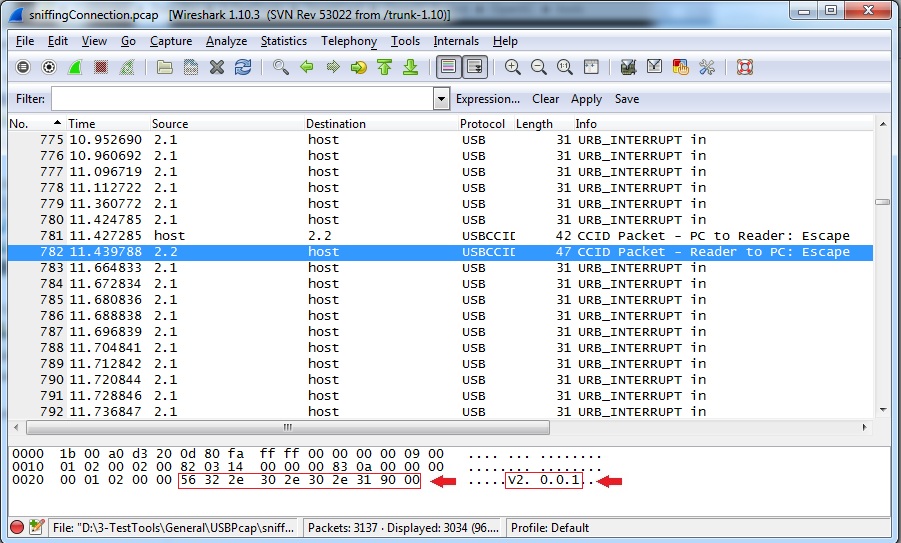Go to packet number icon
The image size is (901, 543).
[359, 67]
